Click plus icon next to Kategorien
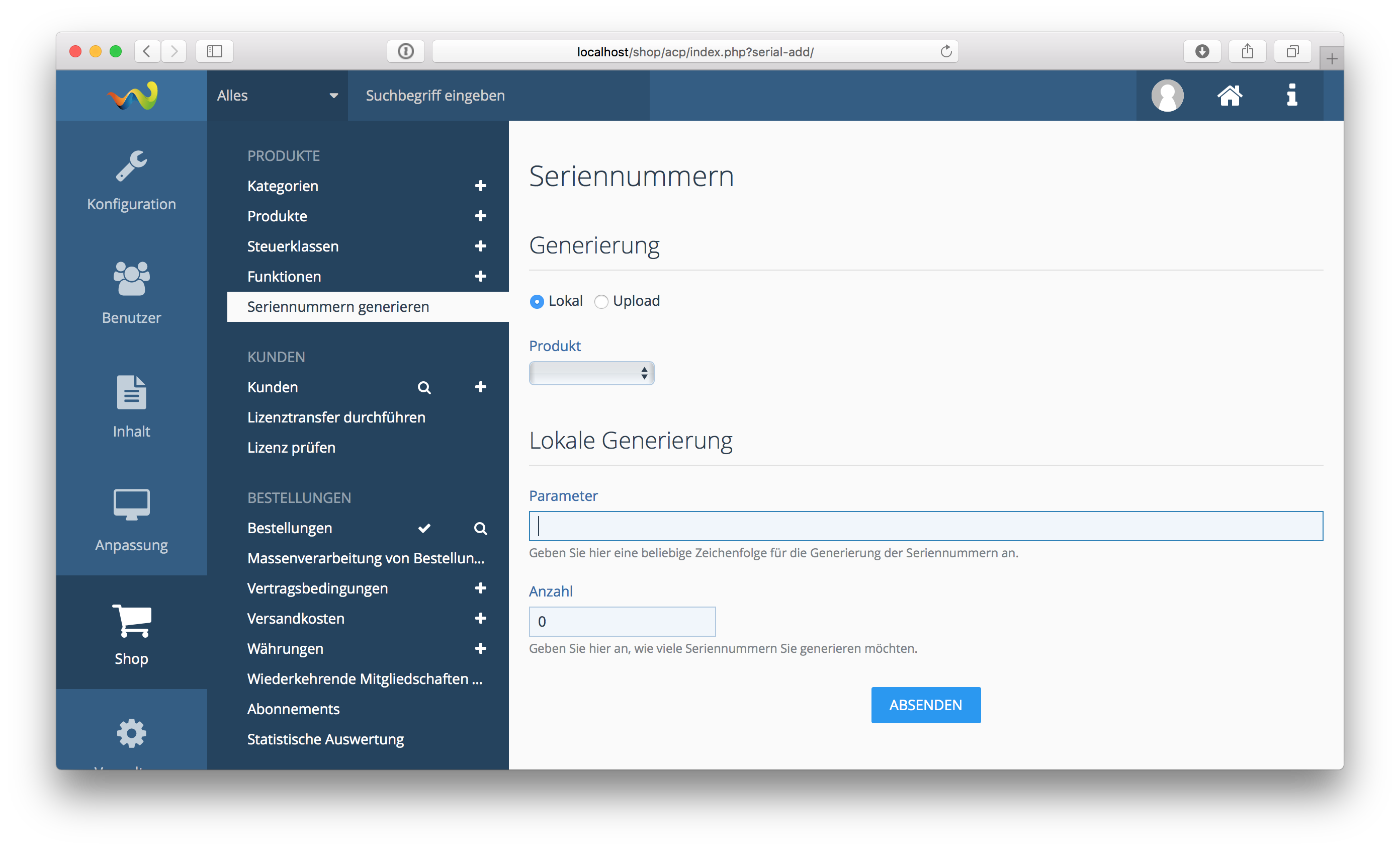1400x850 pixels. (x=480, y=186)
